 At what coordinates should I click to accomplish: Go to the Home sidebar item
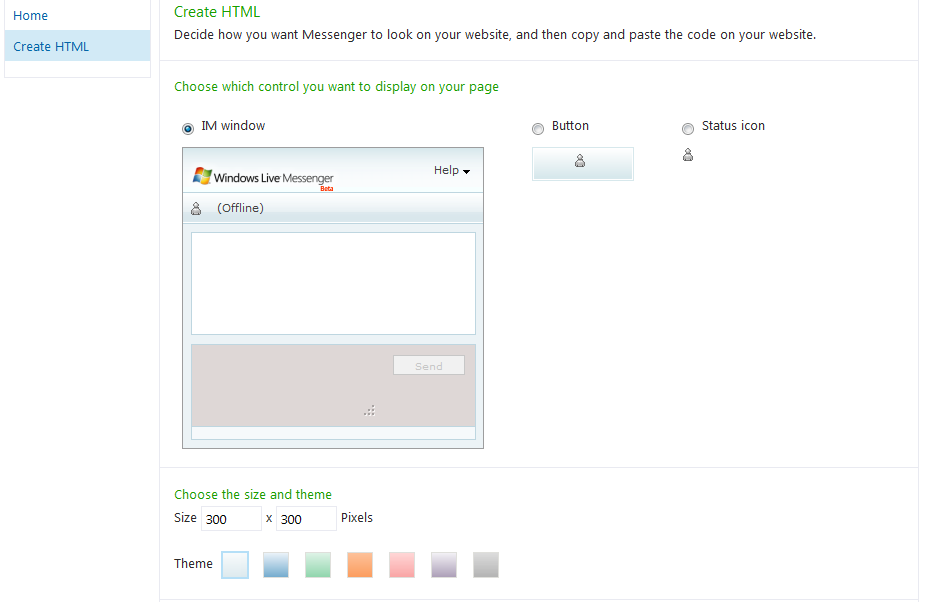click(31, 16)
